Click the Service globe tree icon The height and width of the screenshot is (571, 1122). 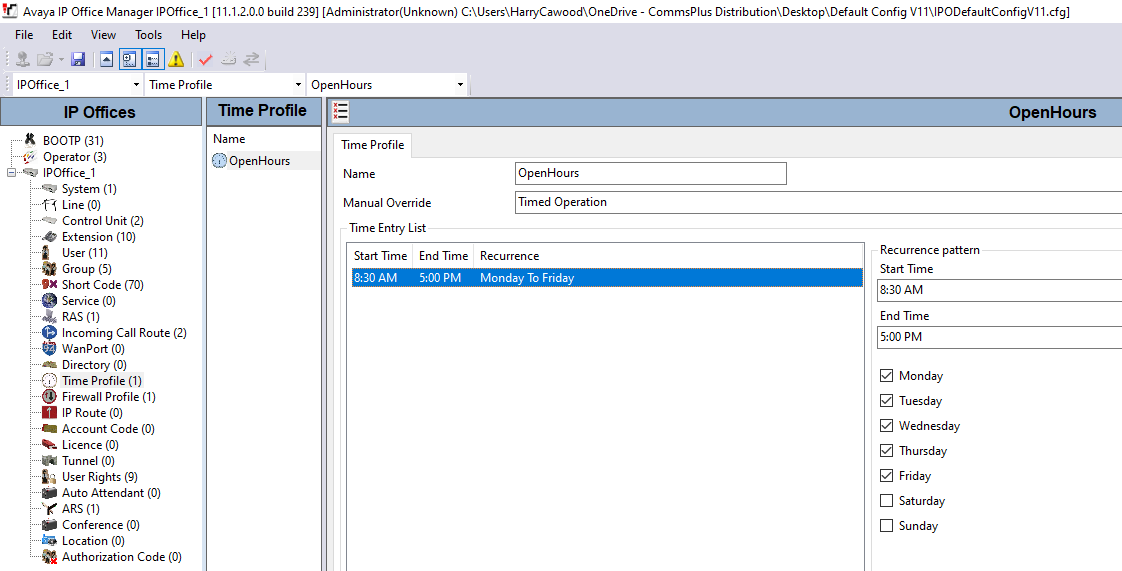click(x=49, y=301)
